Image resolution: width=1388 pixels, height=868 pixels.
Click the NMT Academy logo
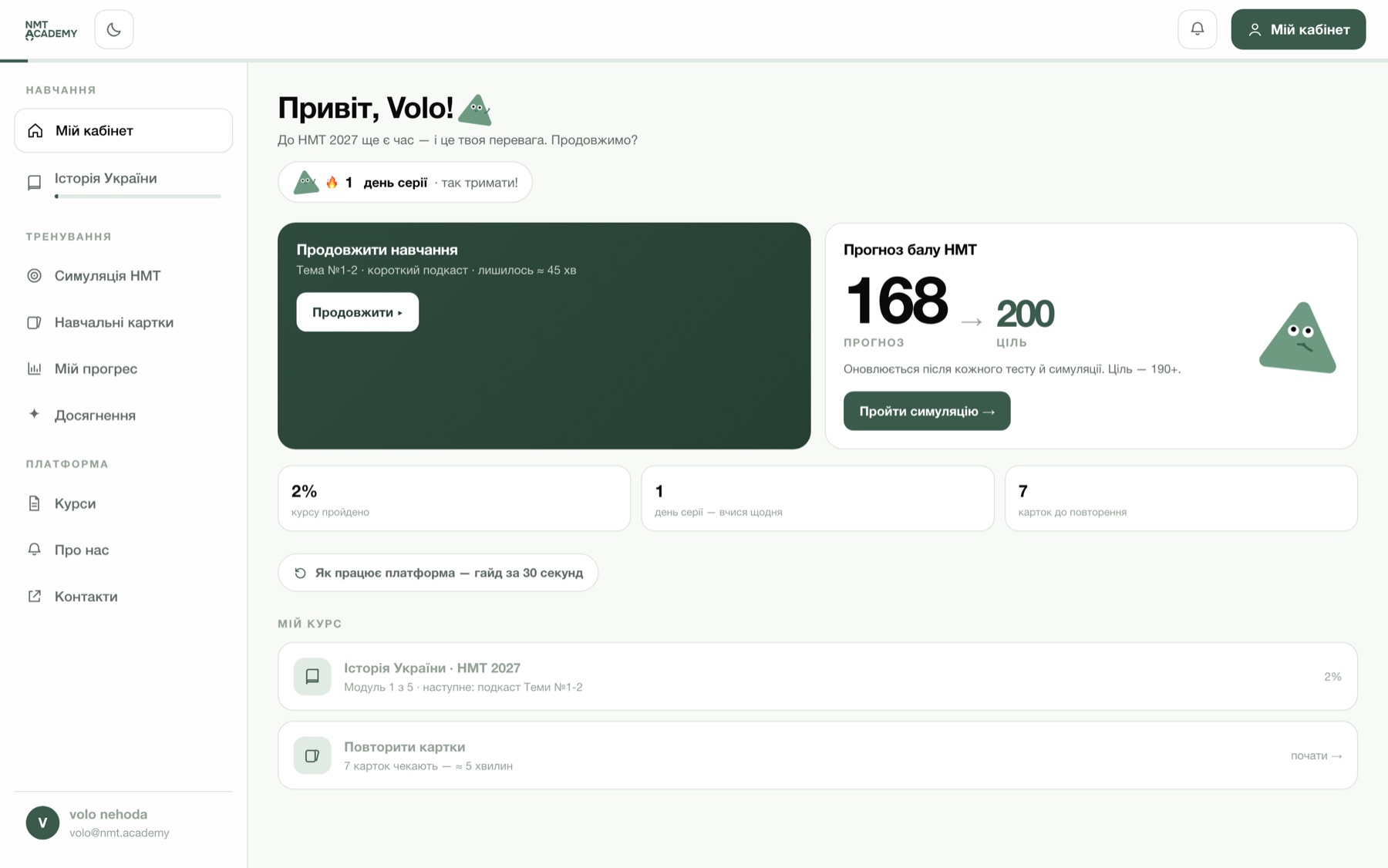tap(51, 30)
